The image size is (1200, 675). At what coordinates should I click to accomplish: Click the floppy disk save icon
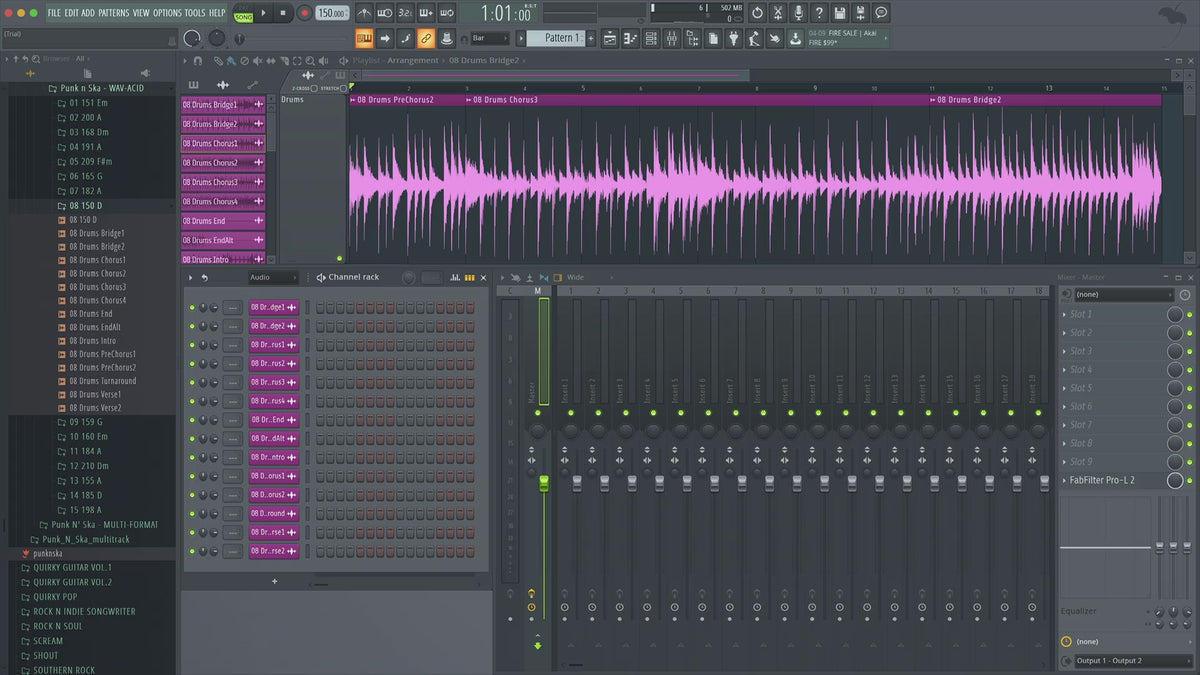[840, 13]
